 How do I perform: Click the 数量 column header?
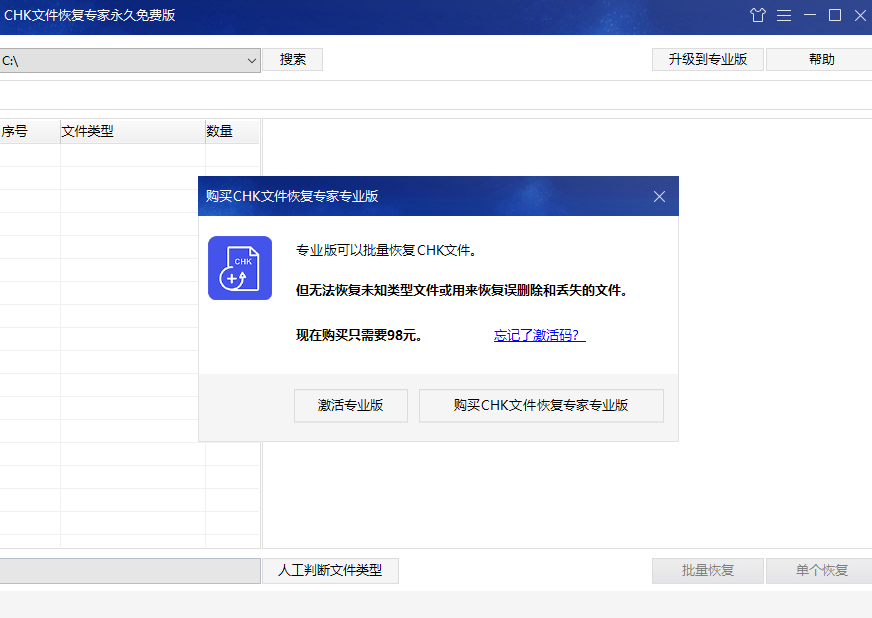218,131
